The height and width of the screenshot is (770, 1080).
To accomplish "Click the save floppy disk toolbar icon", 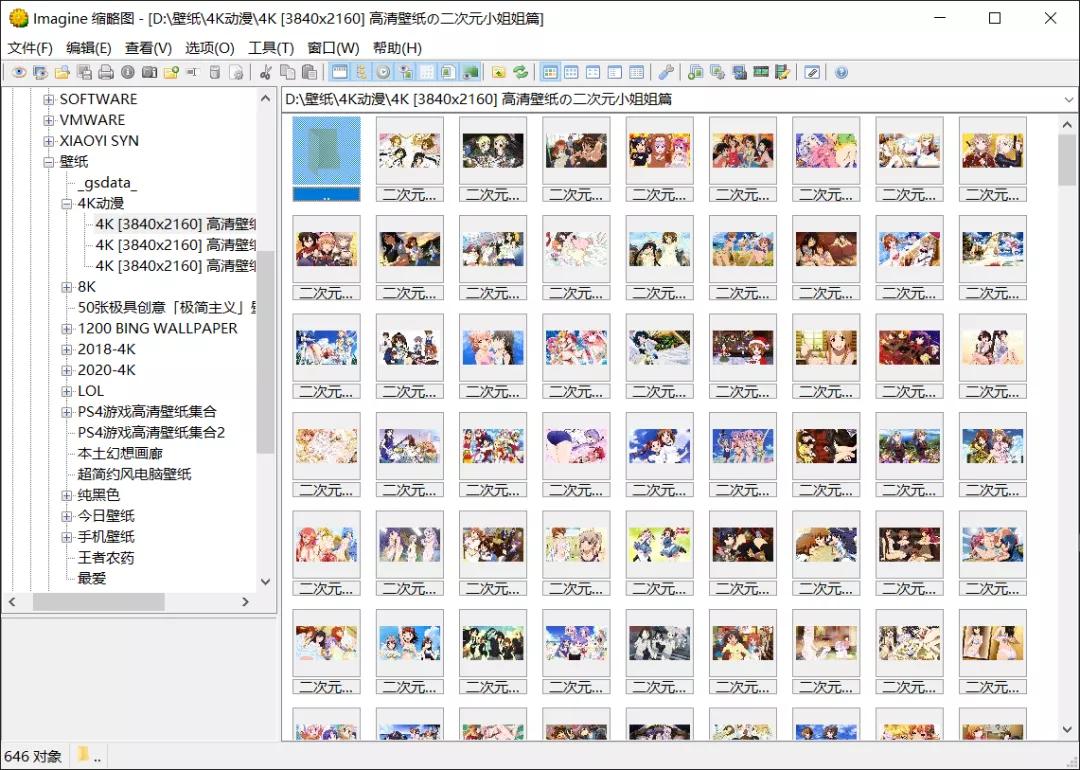I will click(84, 72).
